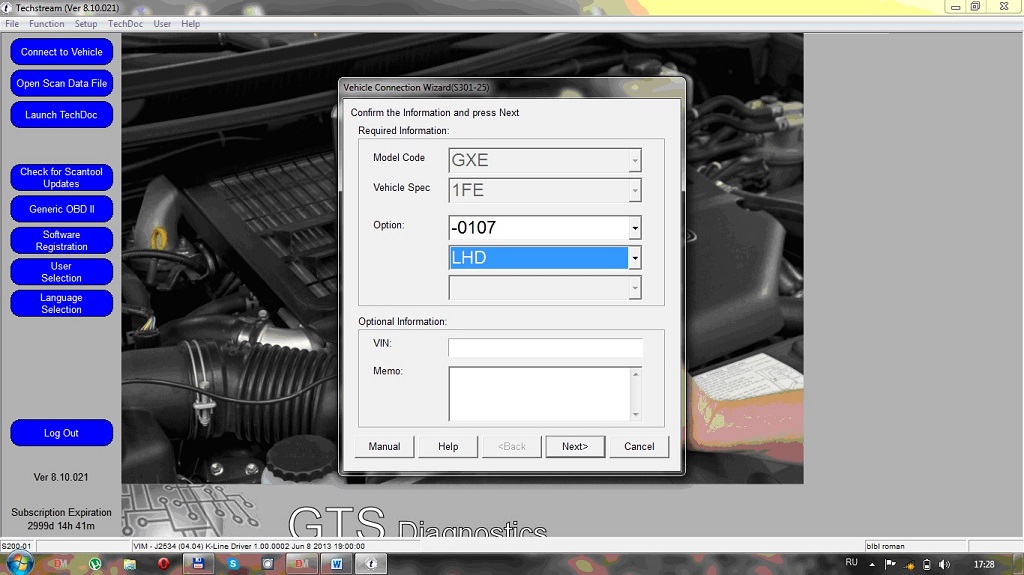This screenshot has width=1024, height=575.
Task: Open the Setup menu
Action: pos(86,24)
